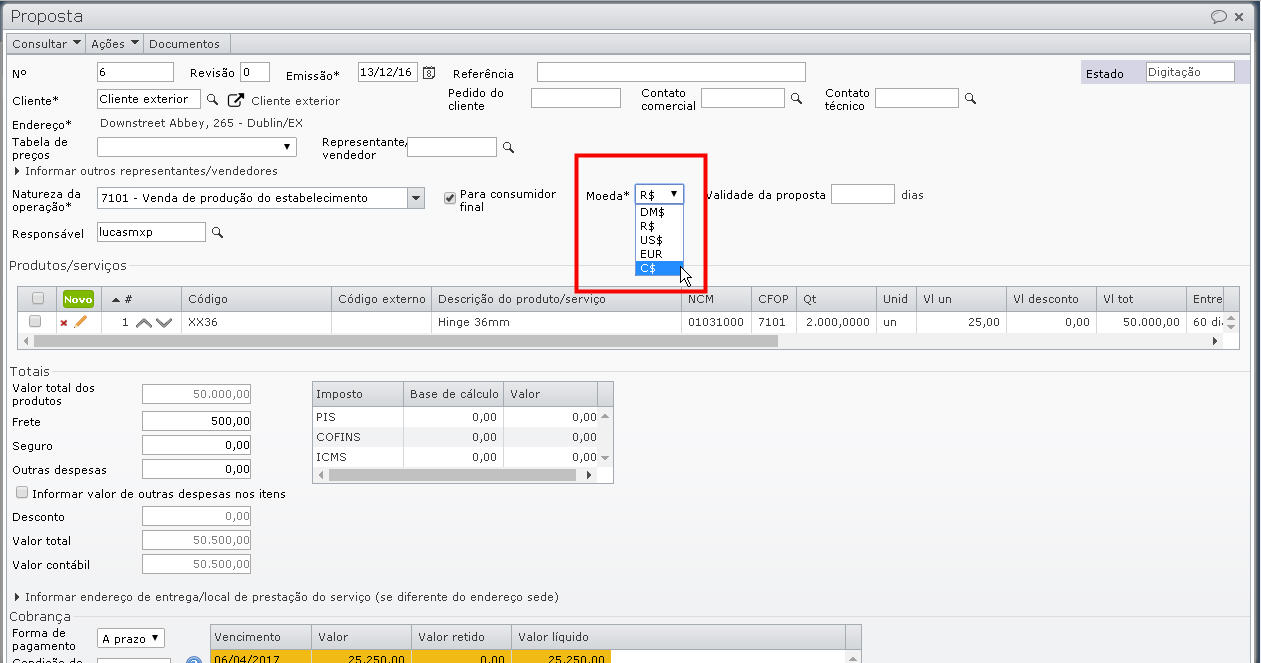This screenshot has width=1261, height=663.
Task: Expand Informar outros representantes/vendedores
Action: (145, 171)
